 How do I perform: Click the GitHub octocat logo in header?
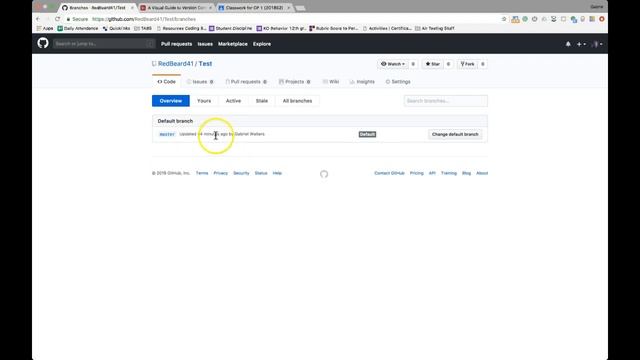(43, 43)
